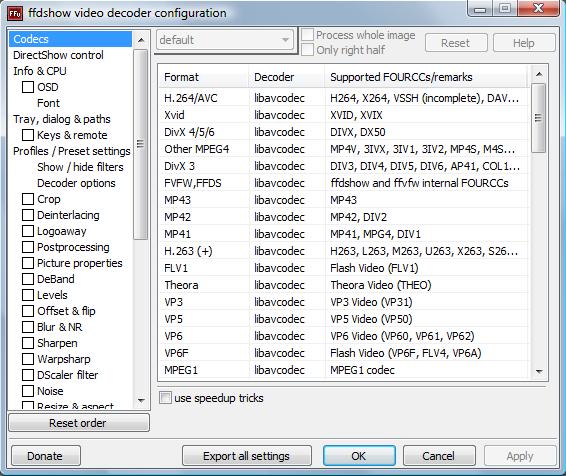
Task: Check the Noise filter box
Action: click(28, 391)
